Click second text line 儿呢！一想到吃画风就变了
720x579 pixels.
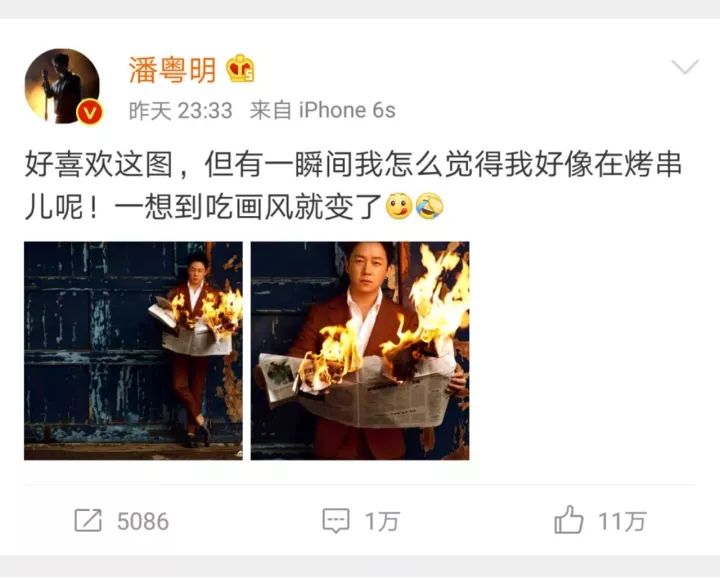[x=203, y=207]
